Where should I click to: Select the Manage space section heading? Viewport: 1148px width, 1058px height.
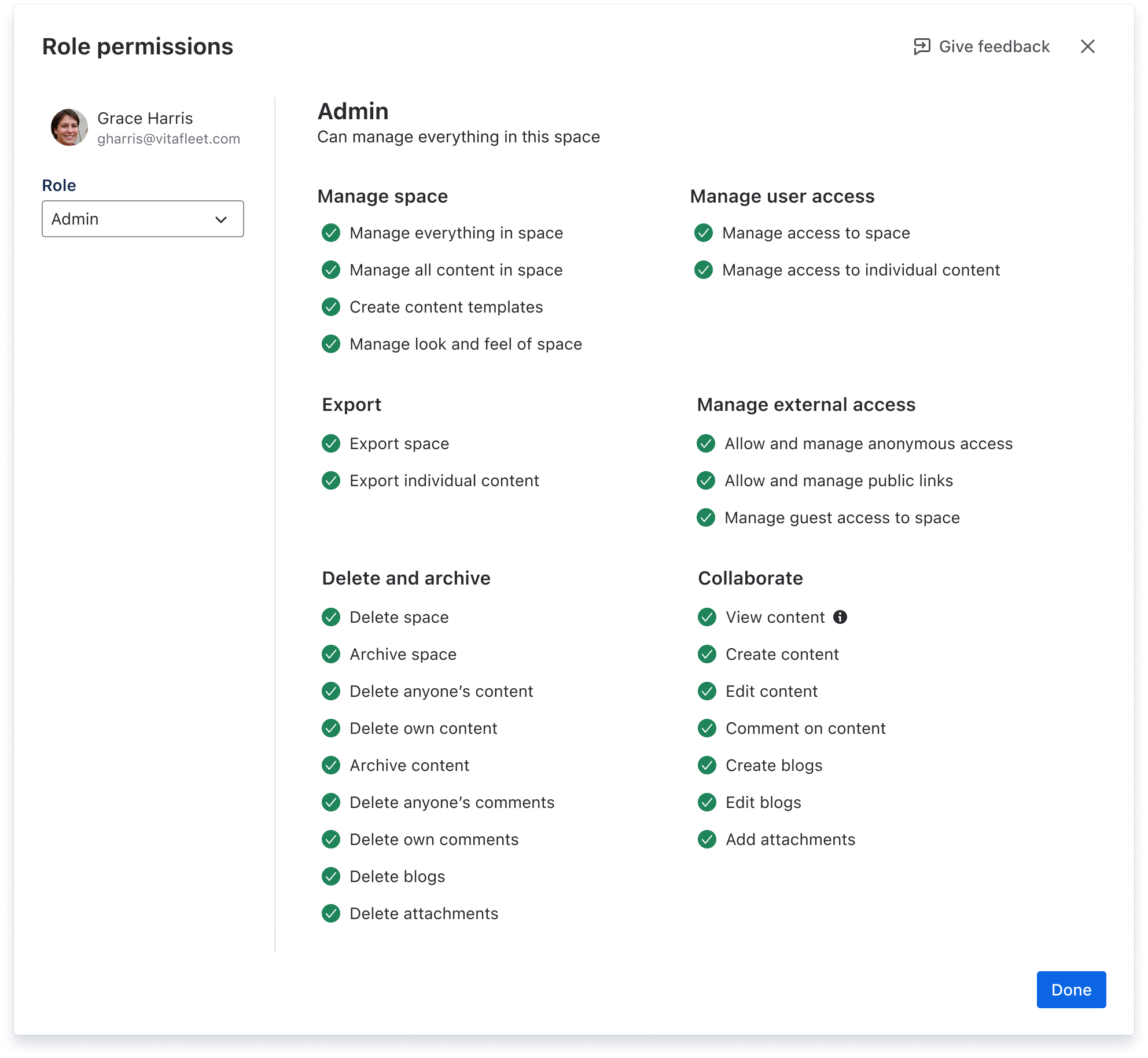(382, 196)
